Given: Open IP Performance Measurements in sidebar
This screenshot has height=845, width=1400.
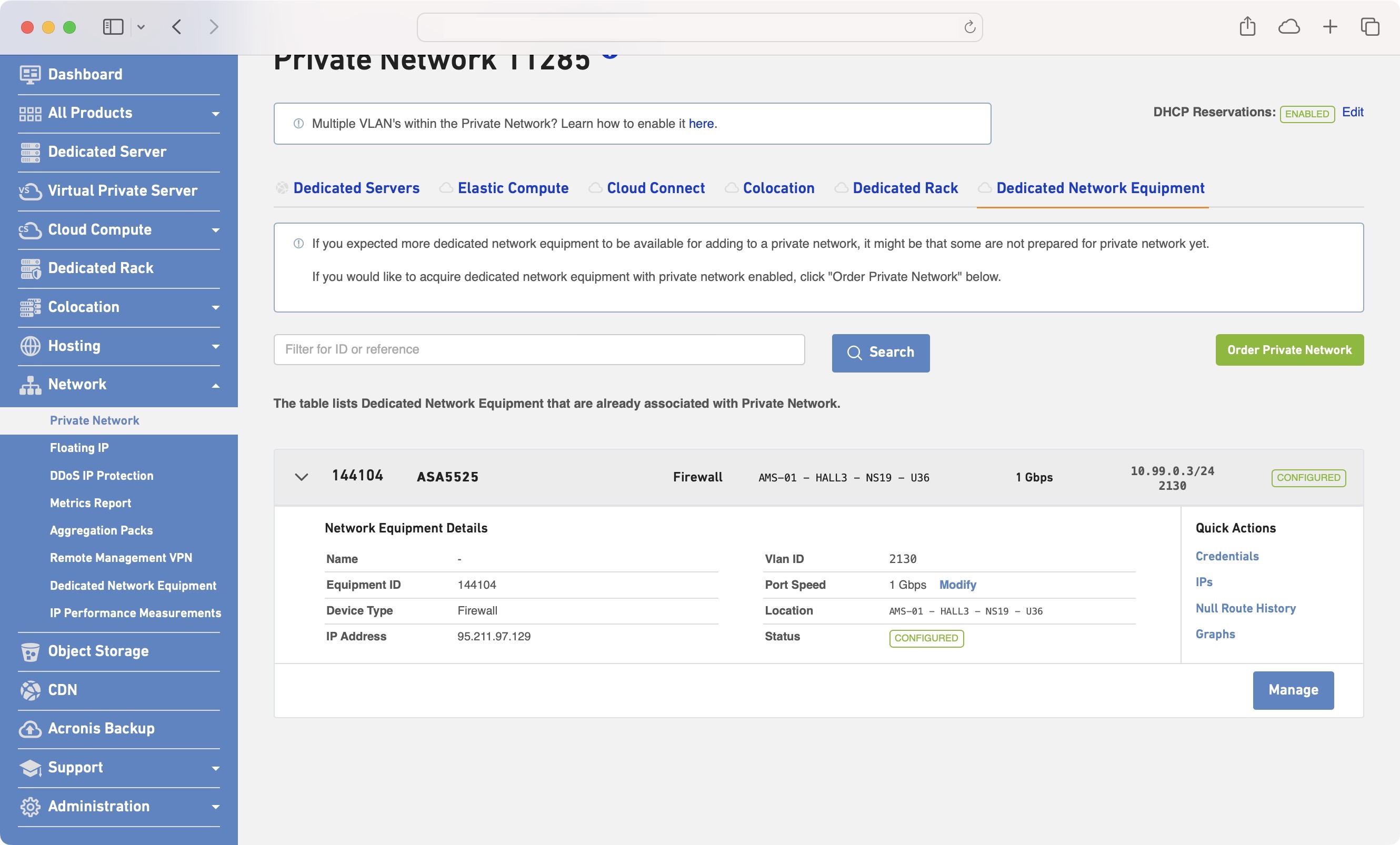Looking at the screenshot, I should coord(135,613).
